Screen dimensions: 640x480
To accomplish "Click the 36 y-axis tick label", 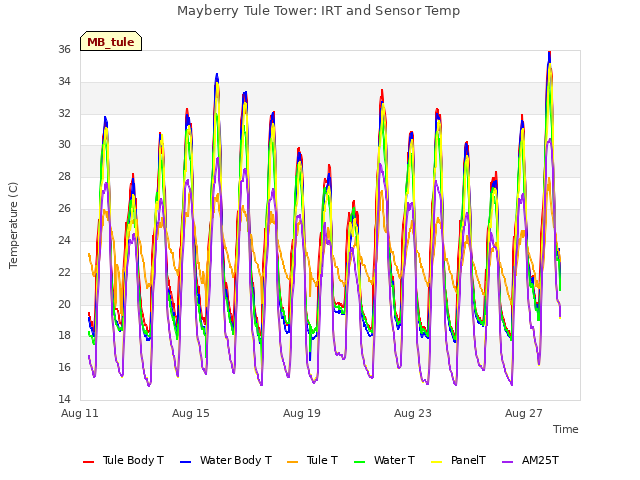I will [x=64, y=49].
